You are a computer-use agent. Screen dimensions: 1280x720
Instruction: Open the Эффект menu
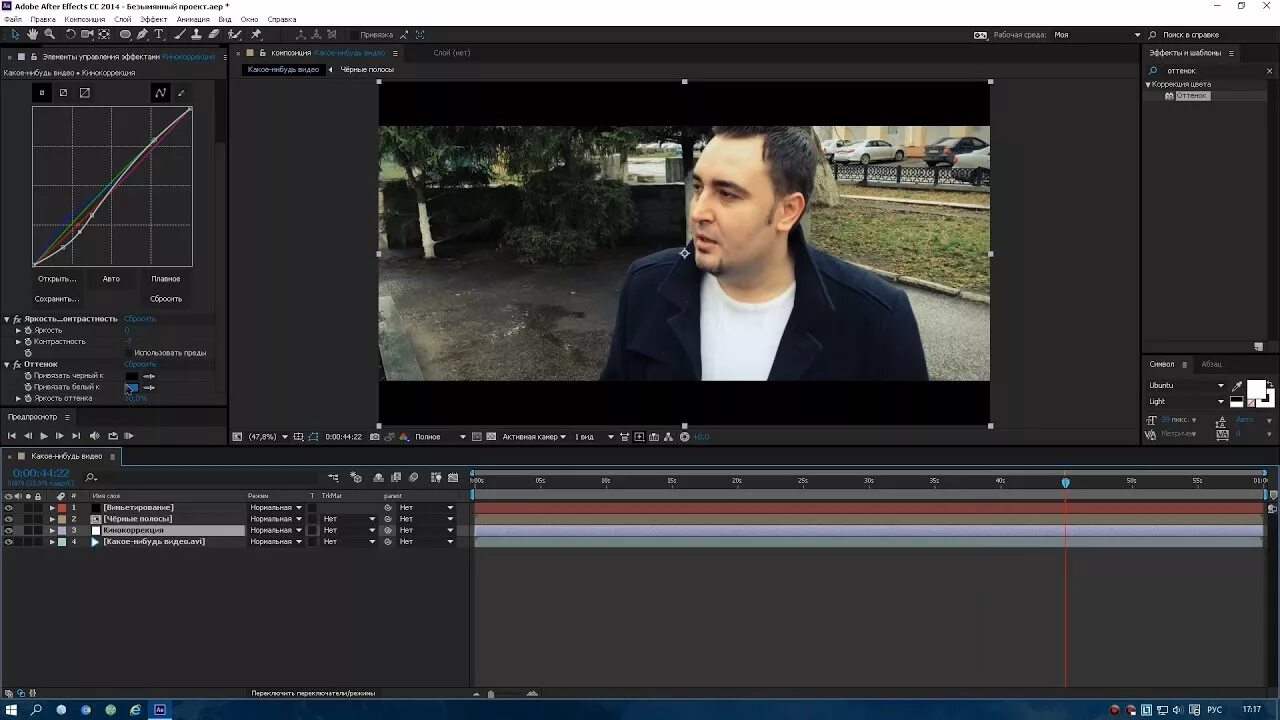pos(154,19)
